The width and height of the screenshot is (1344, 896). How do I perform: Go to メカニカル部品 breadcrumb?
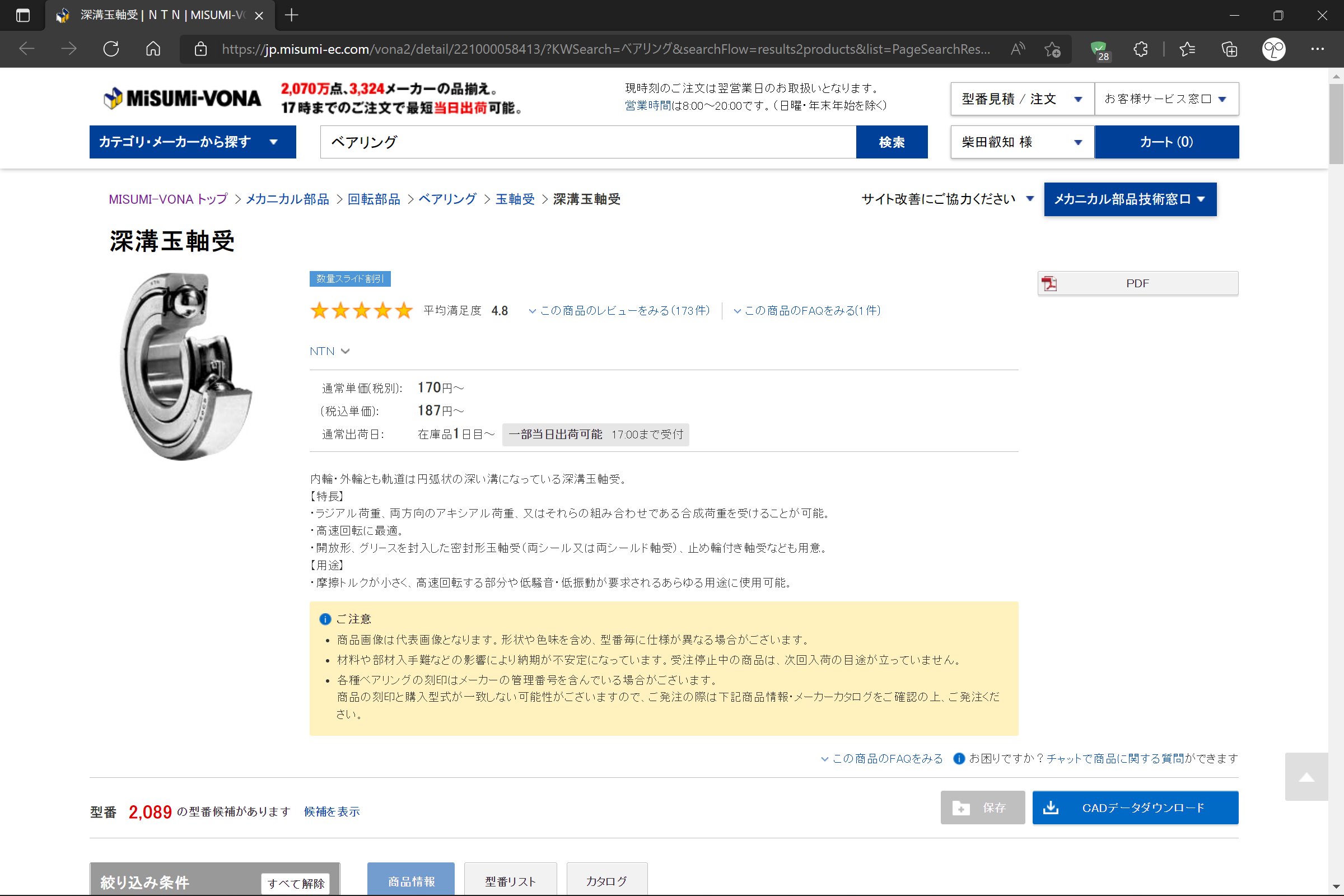click(x=287, y=199)
